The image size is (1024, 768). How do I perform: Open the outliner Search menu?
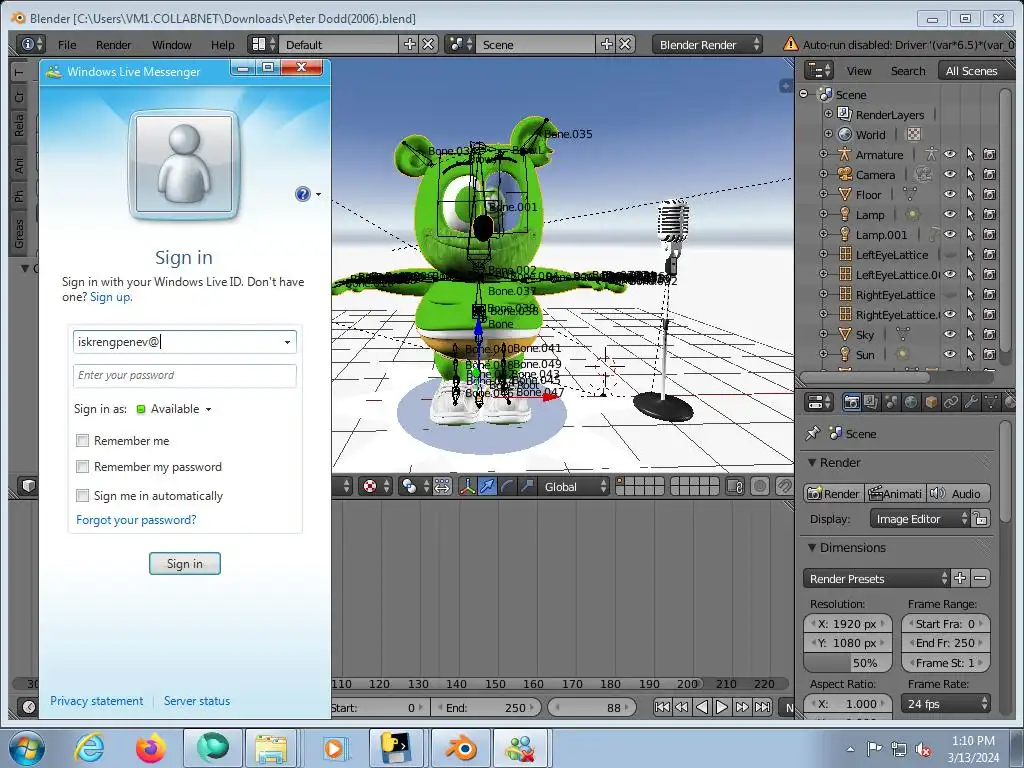point(908,71)
